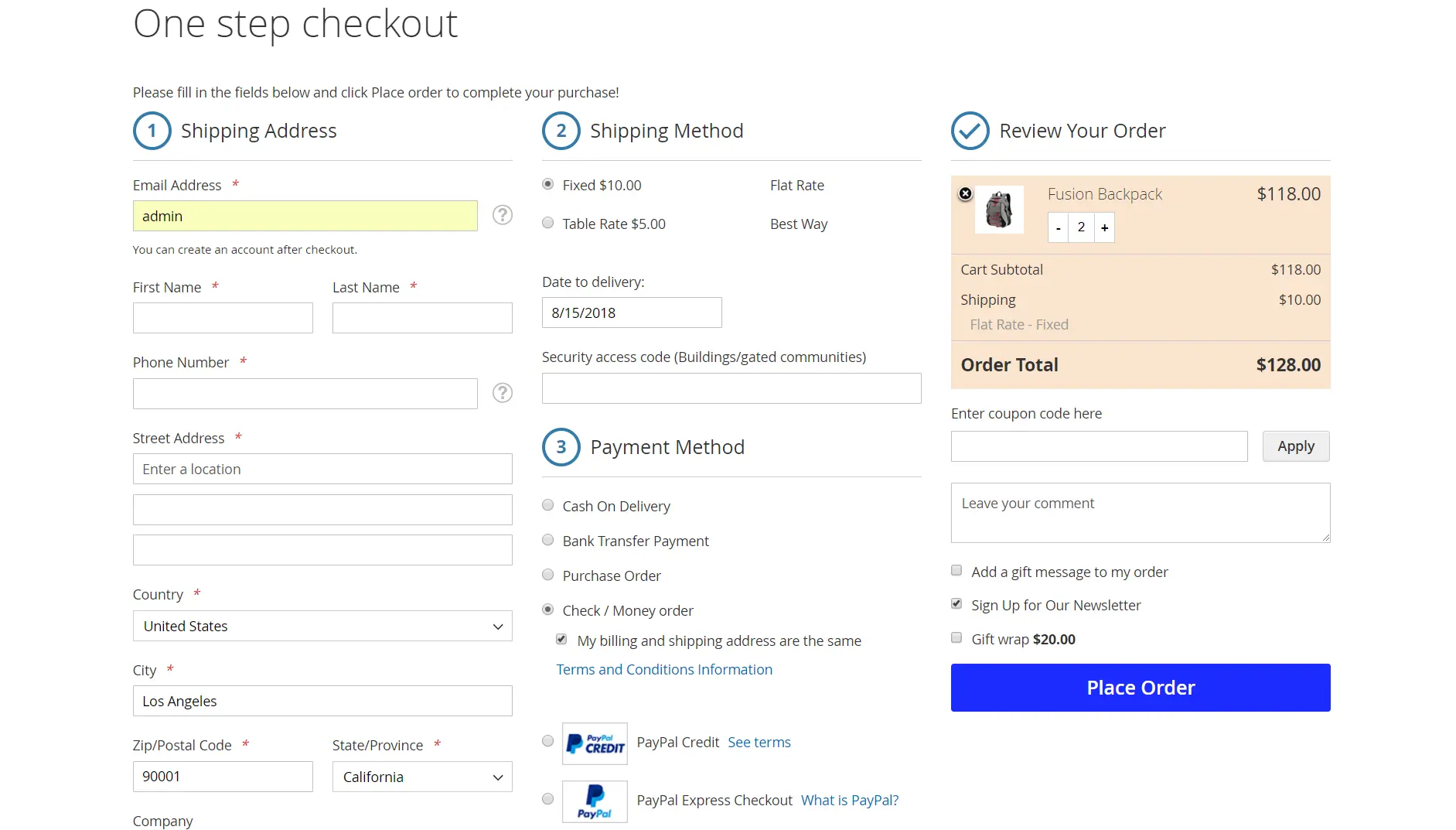1456x830 pixels.
Task: Click help icon beside Phone Number field
Action: coord(503,393)
